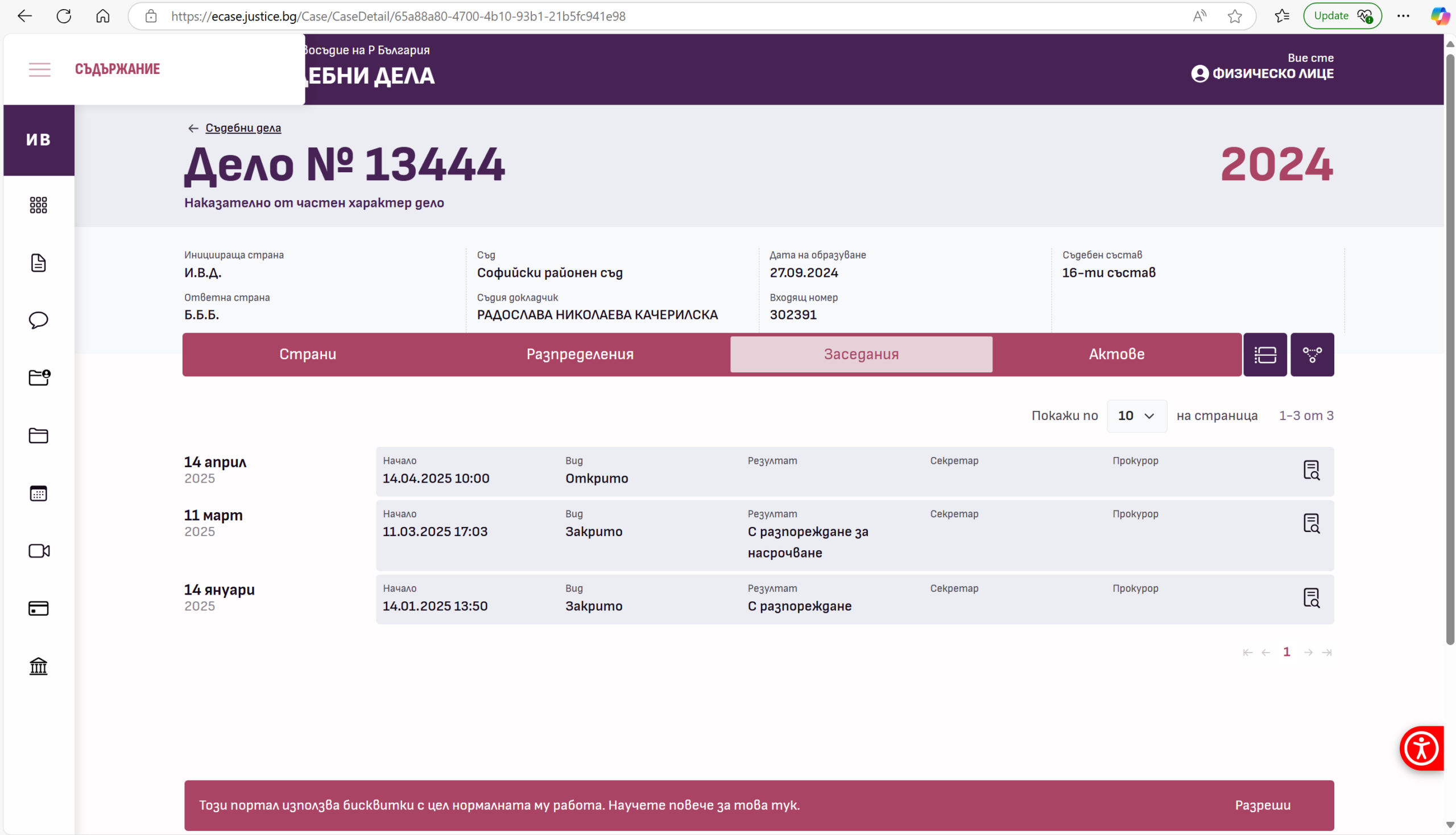Switch to the list view button
1456x835 pixels.
click(1264, 355)
